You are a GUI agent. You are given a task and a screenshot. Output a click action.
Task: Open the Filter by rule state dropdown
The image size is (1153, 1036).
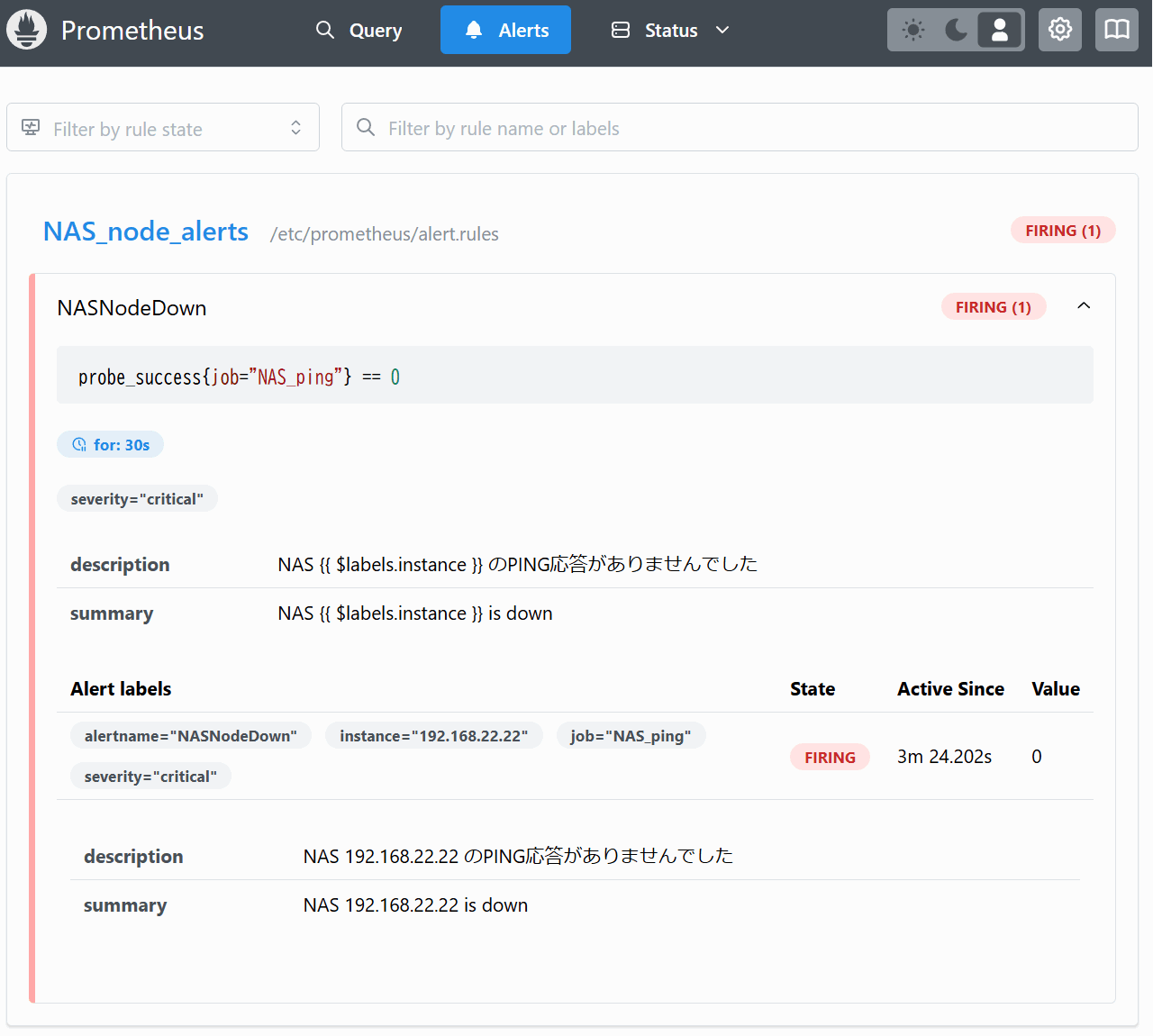tap(163, 128)
